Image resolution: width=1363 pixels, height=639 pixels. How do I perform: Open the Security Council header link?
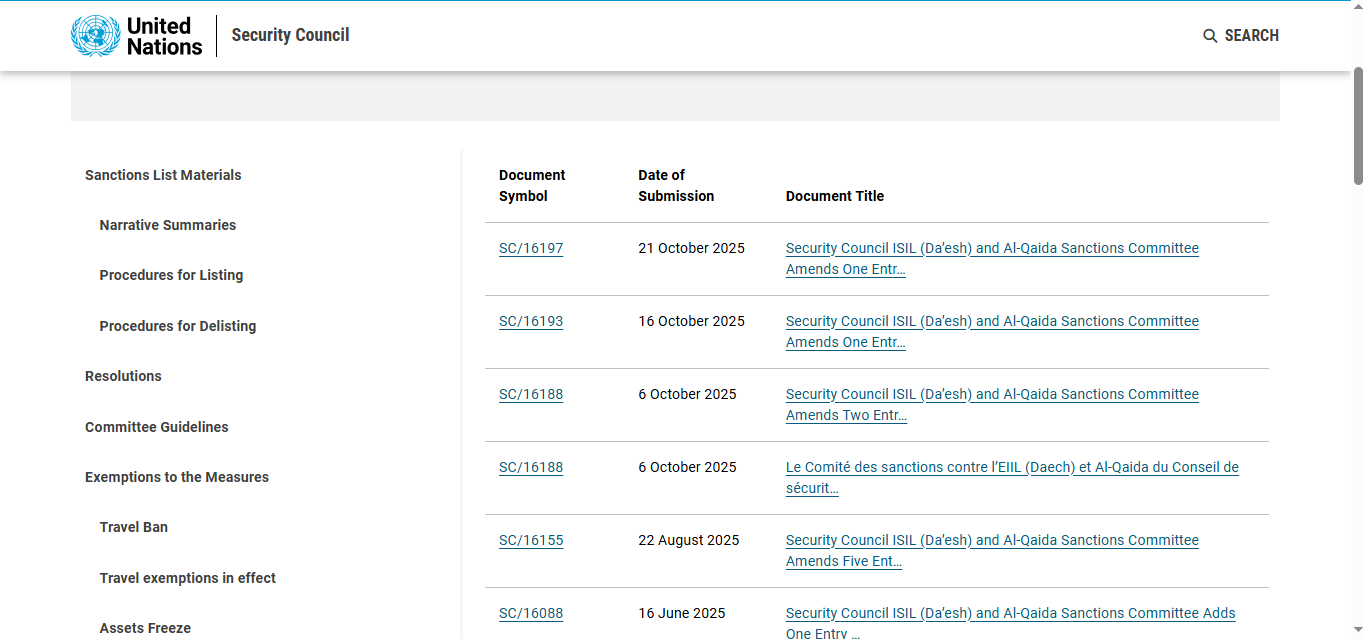click(x=290, y=35)
